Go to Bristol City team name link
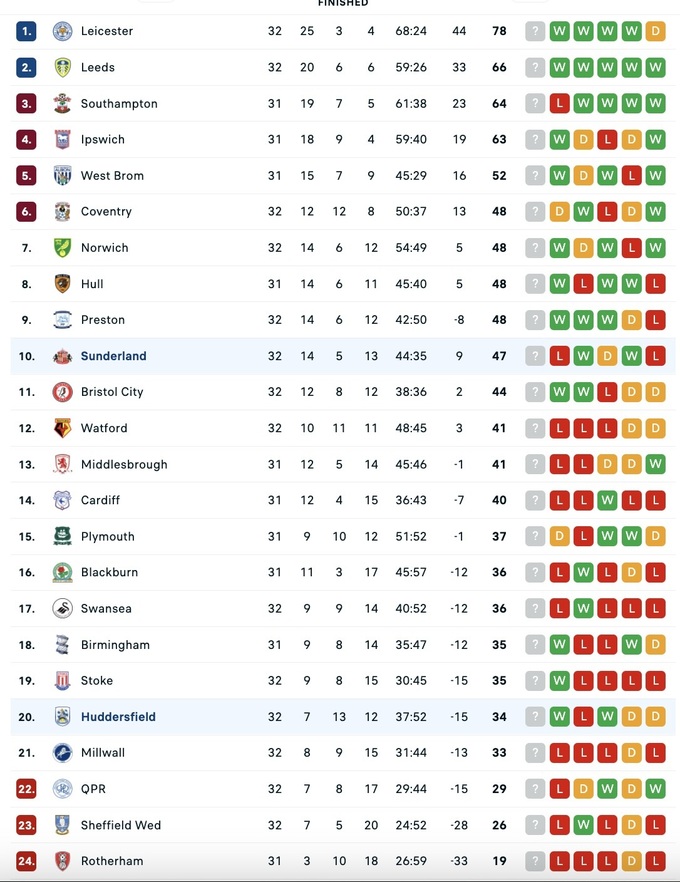The width and height of the screenshot is (680, 882). pyautogui.click(x=112, y=392)
